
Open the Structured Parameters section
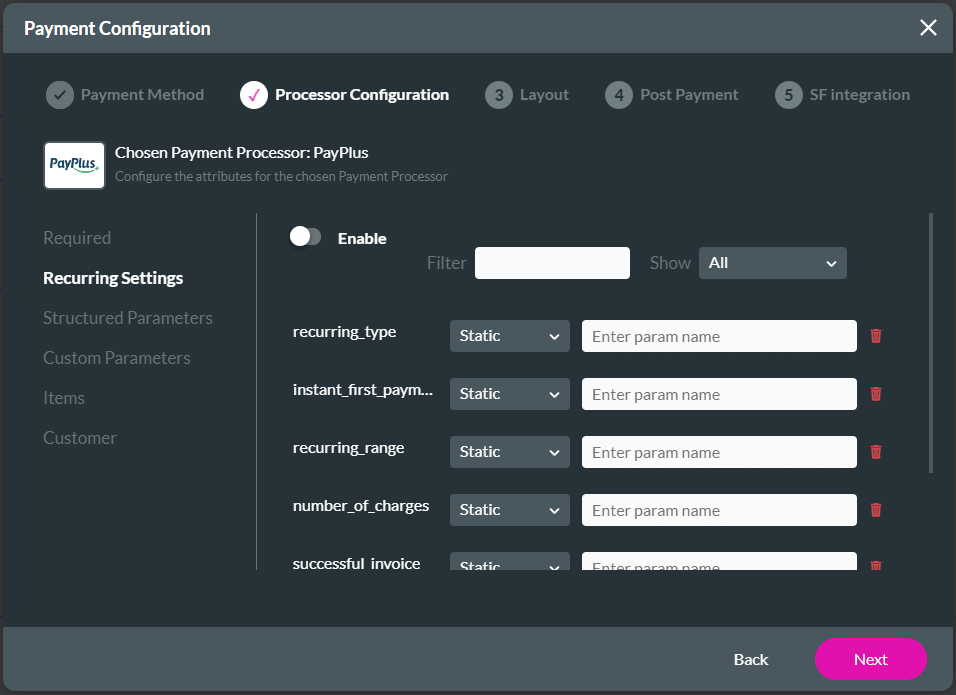(128, 318)
